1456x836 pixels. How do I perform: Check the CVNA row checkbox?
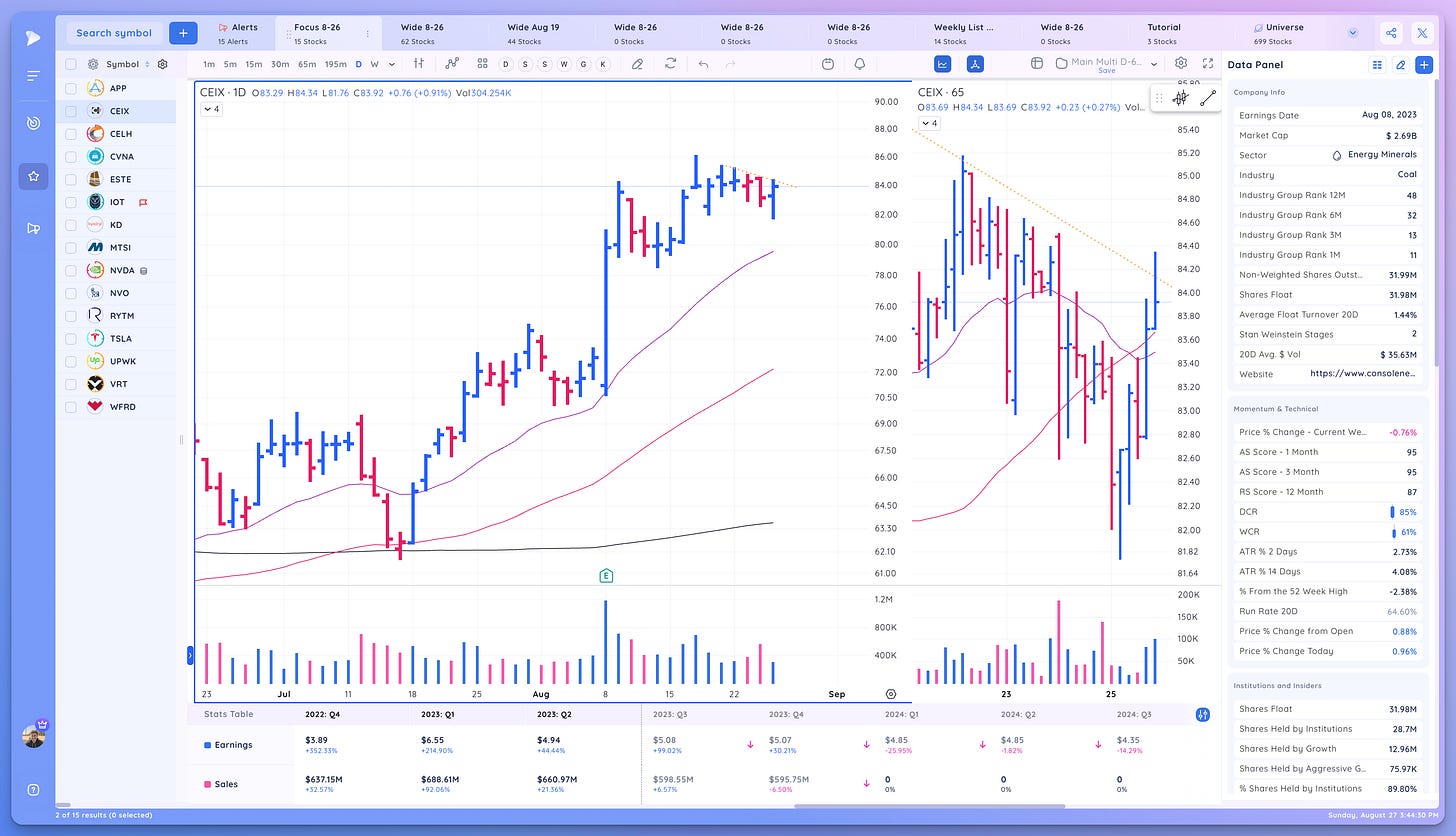[71, 156]
